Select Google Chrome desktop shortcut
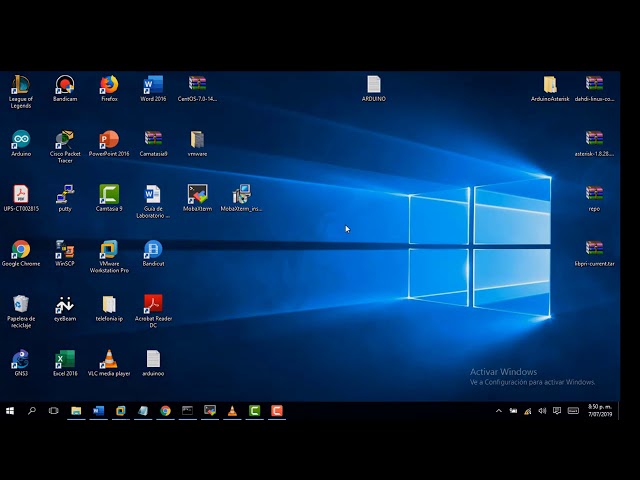Screen dimensions: 640x480 click(21, 253)
